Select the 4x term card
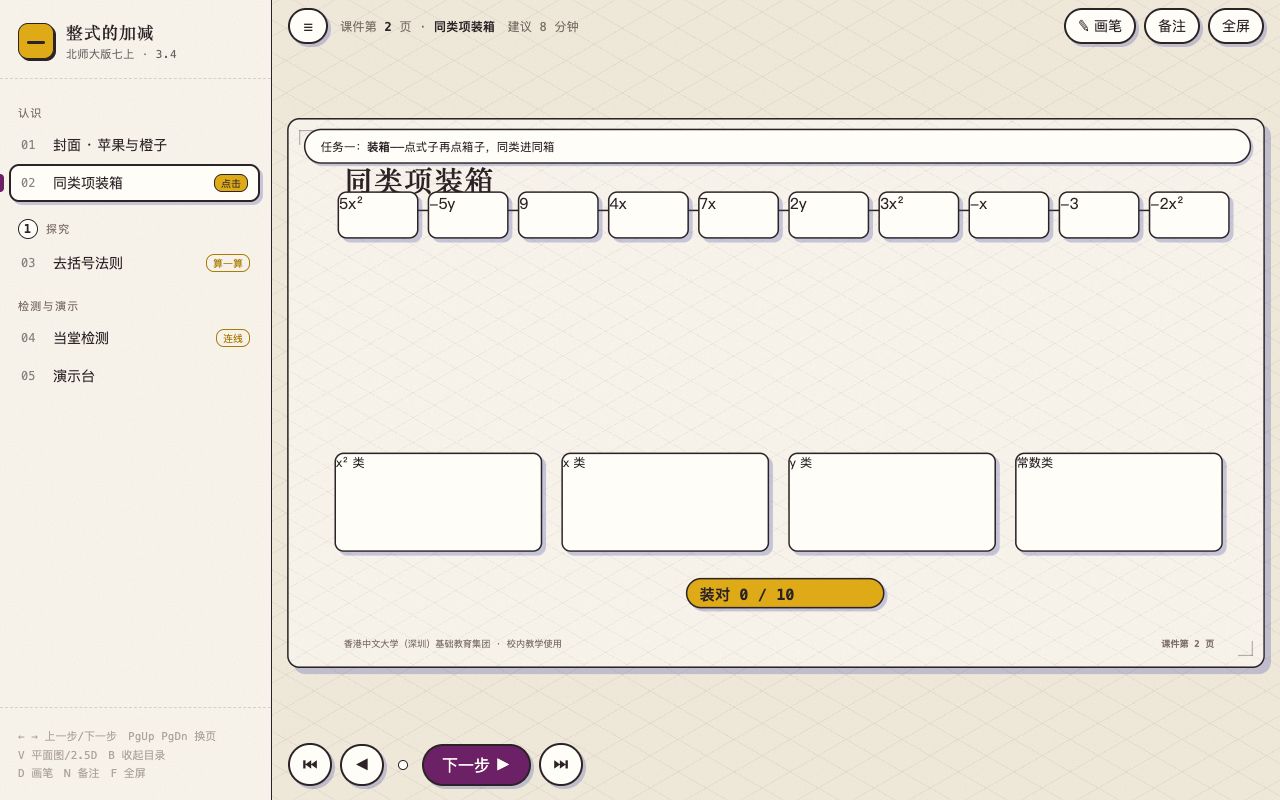 pos(648,215)
